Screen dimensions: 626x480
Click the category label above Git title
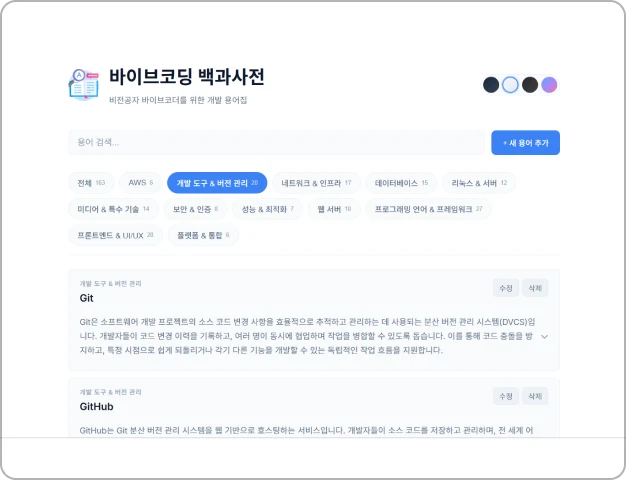(x=110, y=284)
